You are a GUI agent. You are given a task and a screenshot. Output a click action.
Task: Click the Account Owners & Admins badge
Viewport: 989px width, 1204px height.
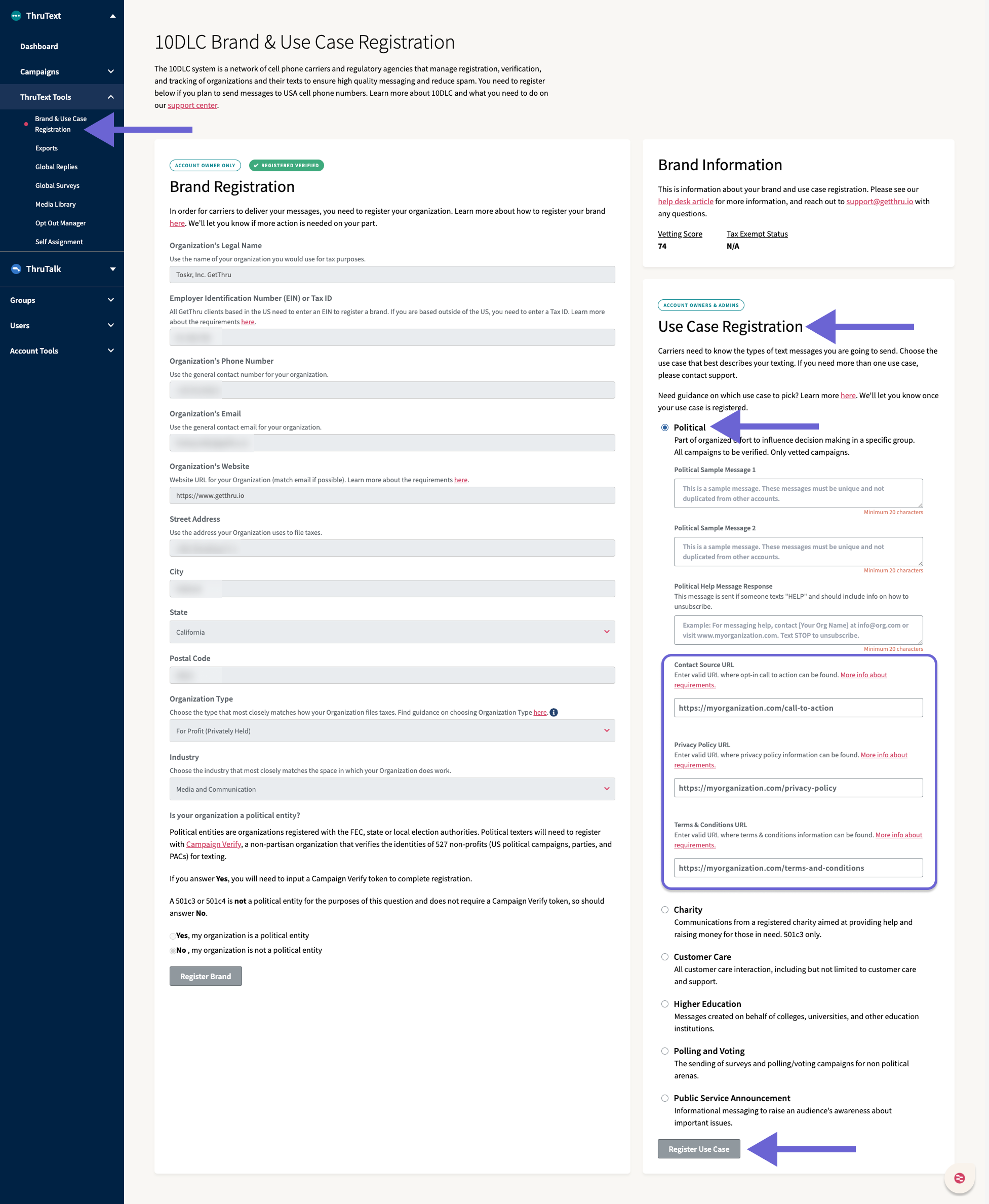point(700,305)
